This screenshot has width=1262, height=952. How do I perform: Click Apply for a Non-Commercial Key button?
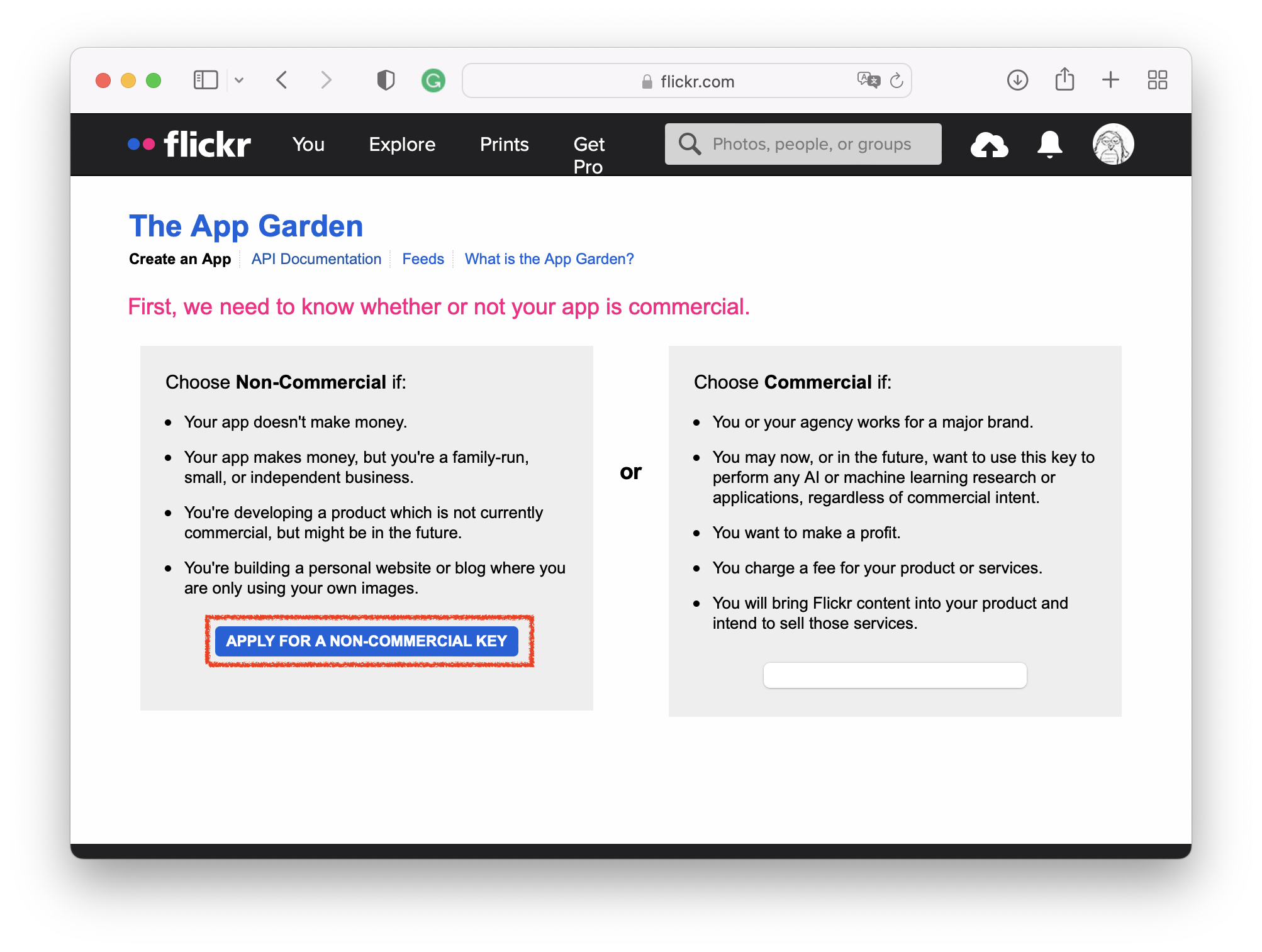pos(367,641)
